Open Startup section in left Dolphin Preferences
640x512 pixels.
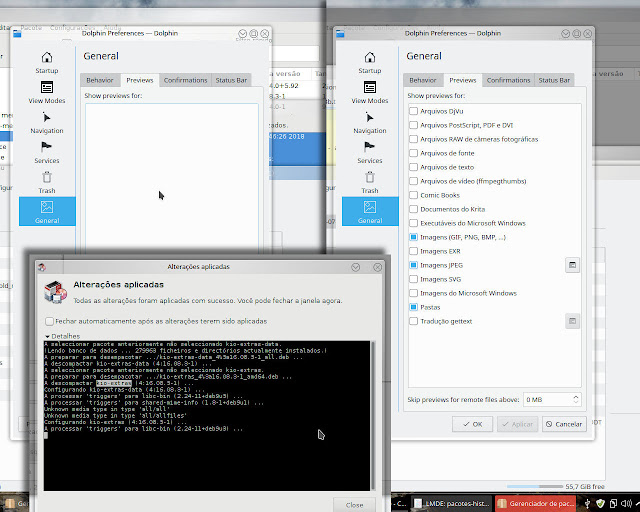coord(47,62)
